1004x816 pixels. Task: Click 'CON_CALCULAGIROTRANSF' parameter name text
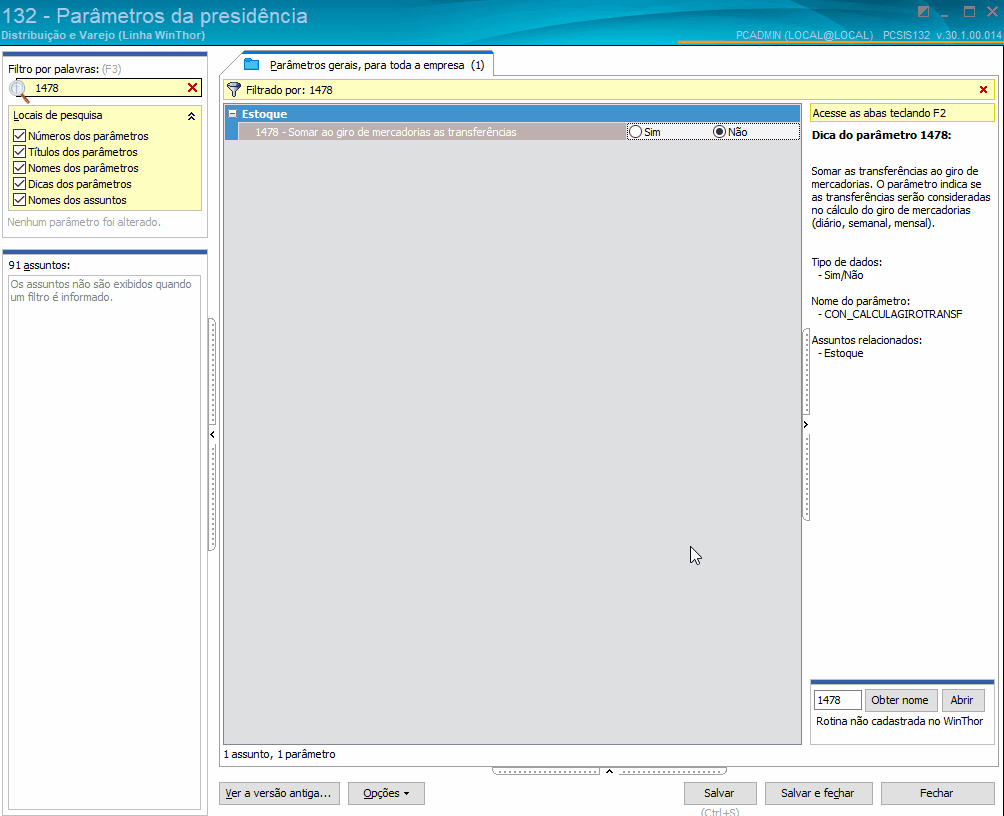(893, 314)
